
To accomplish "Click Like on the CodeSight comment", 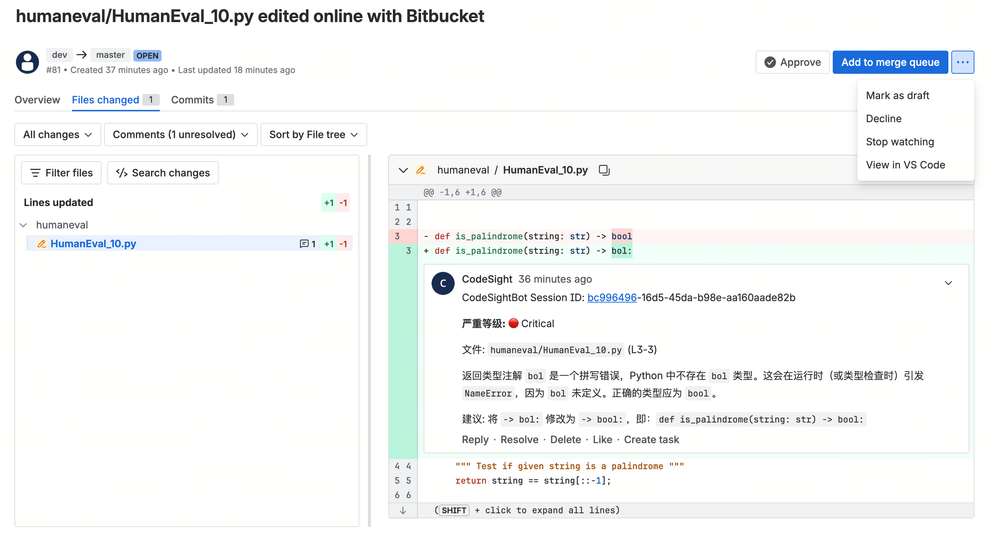I will coord(602,439).
